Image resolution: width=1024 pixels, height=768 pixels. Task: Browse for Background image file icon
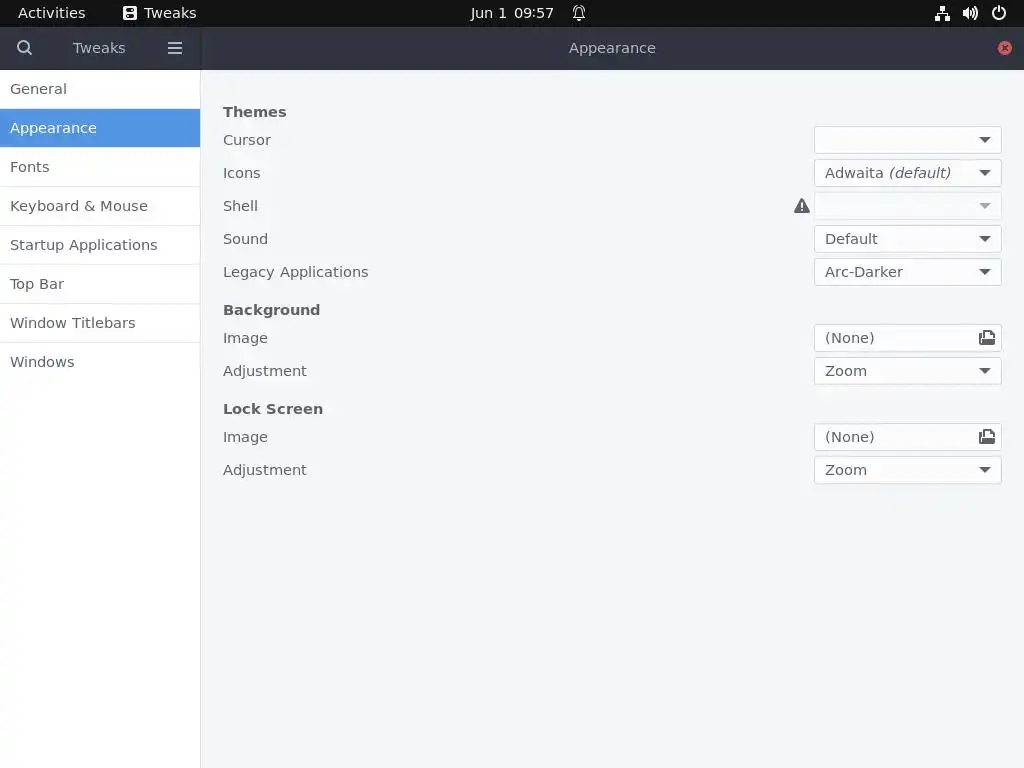(x=986, y=338)
